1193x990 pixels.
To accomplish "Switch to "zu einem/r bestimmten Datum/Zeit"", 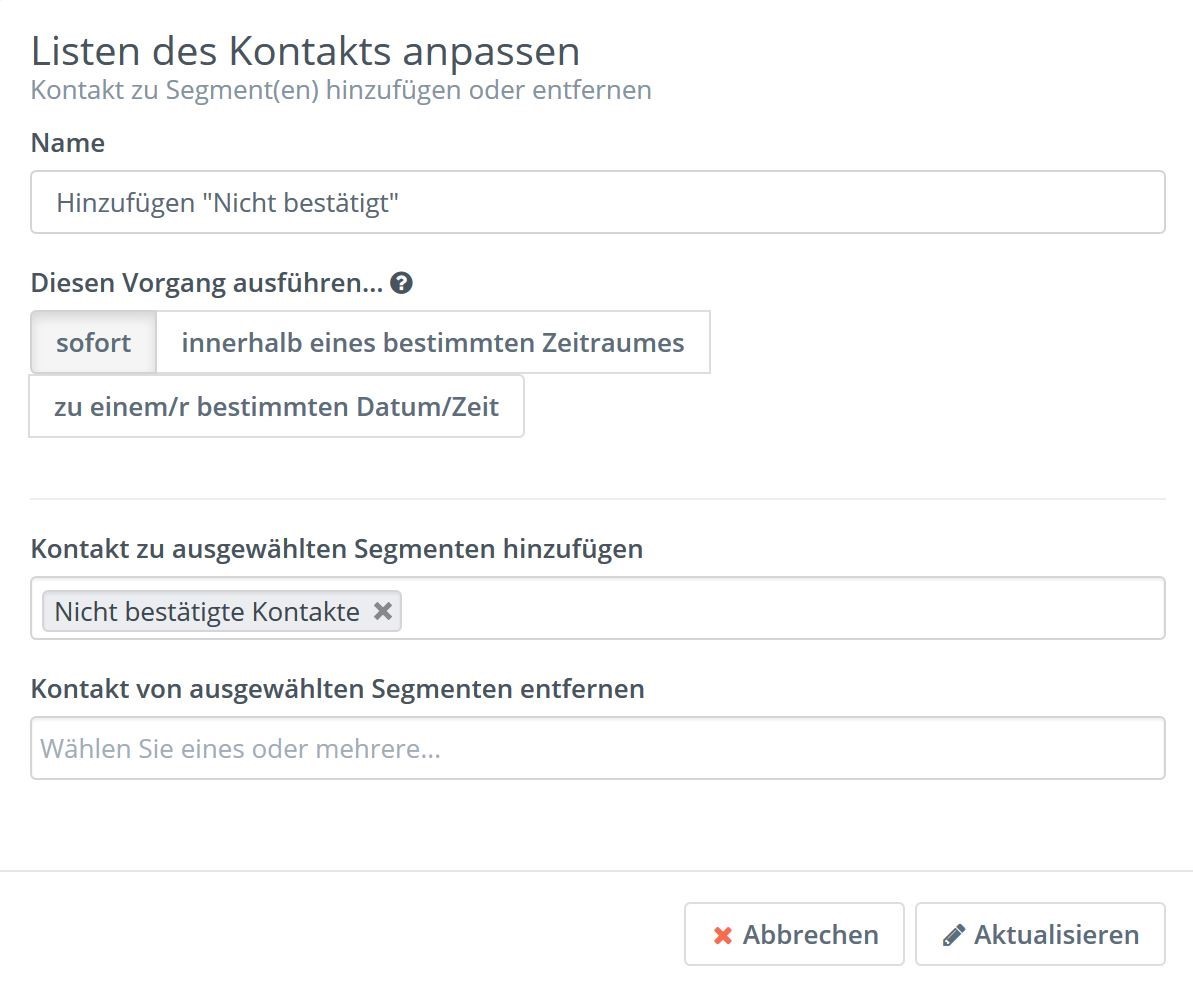I will (276, 407).
